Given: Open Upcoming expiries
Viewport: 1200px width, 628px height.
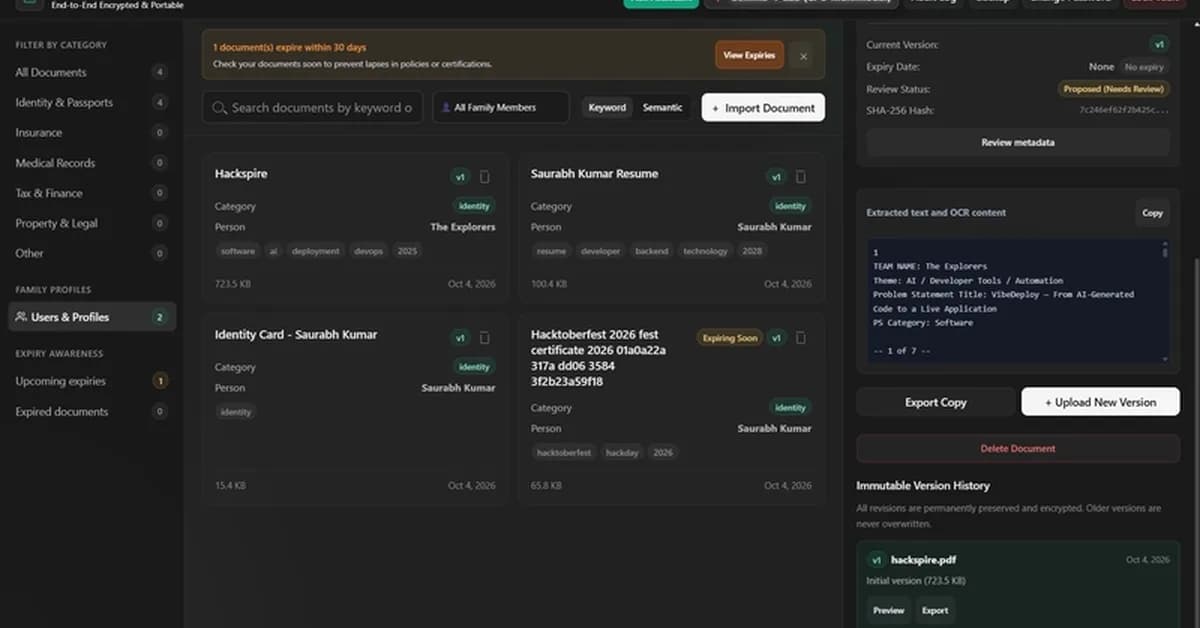Looking at the screenshot, I should (90, 381).
